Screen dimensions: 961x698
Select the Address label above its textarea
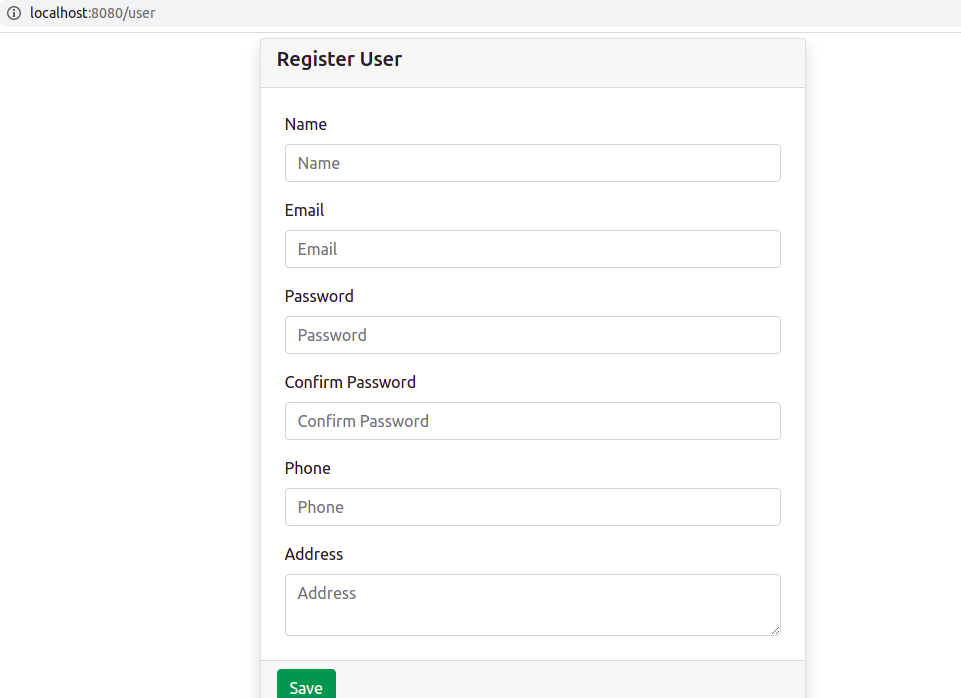[x=314, y=554]
